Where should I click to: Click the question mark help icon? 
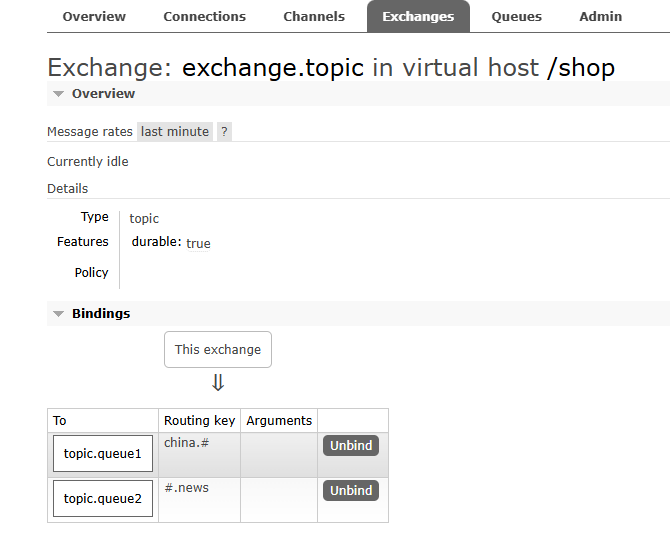[x=224, y=132]
